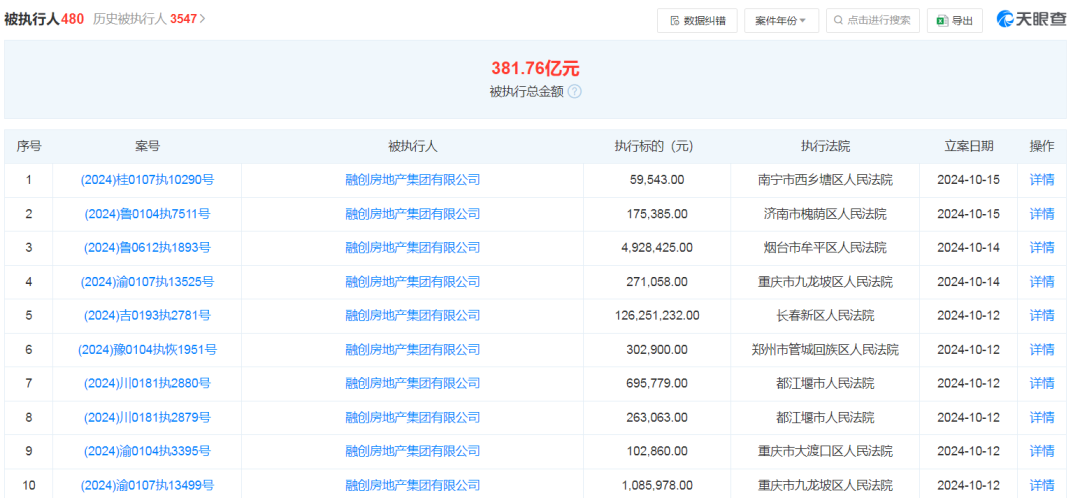
Task: Click 融创房地产集团有限公司 in row 3
Action: click(x=413, y=248)
